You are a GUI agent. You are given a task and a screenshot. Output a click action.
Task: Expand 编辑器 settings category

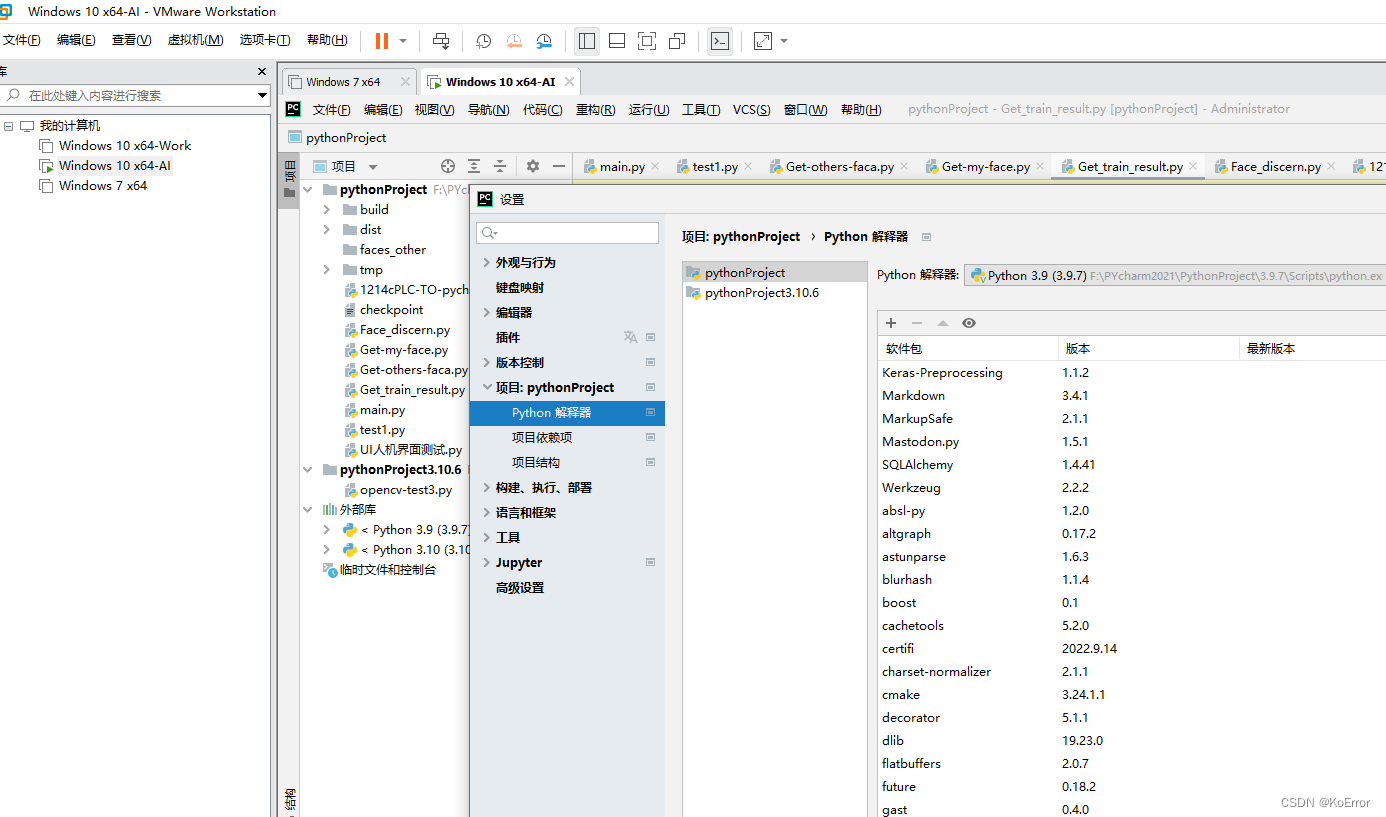487,313
